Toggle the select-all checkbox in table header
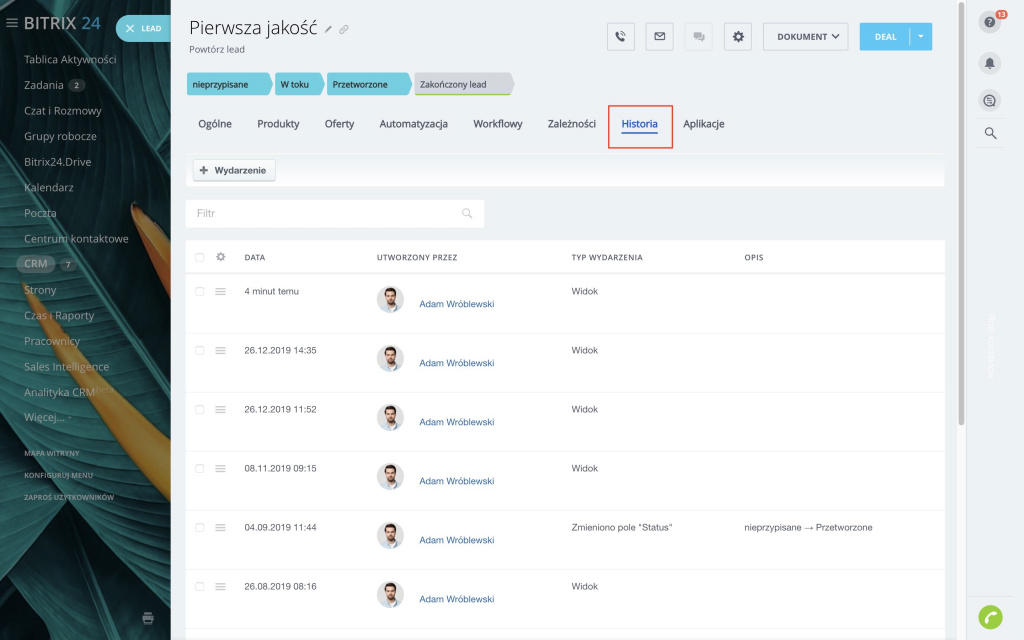Screen dimensions: 1024x640 pos(200,257)
